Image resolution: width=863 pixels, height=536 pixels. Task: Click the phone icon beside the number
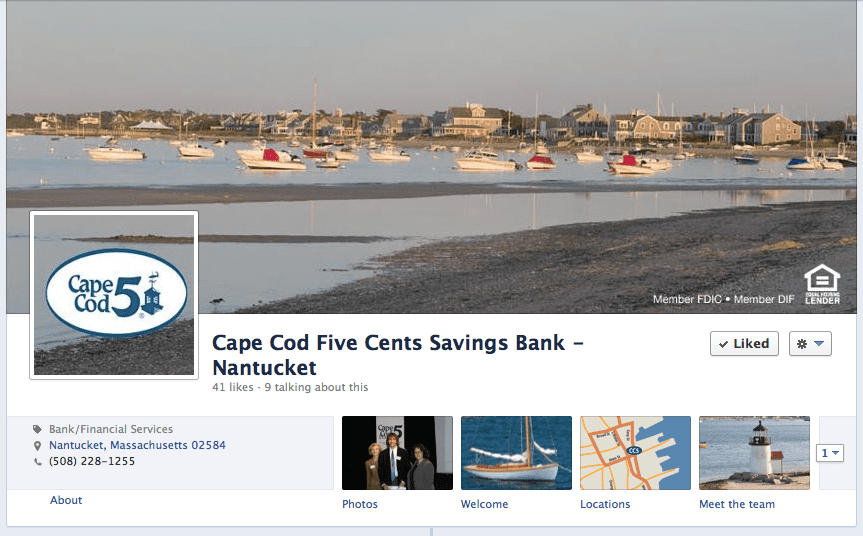37,462
